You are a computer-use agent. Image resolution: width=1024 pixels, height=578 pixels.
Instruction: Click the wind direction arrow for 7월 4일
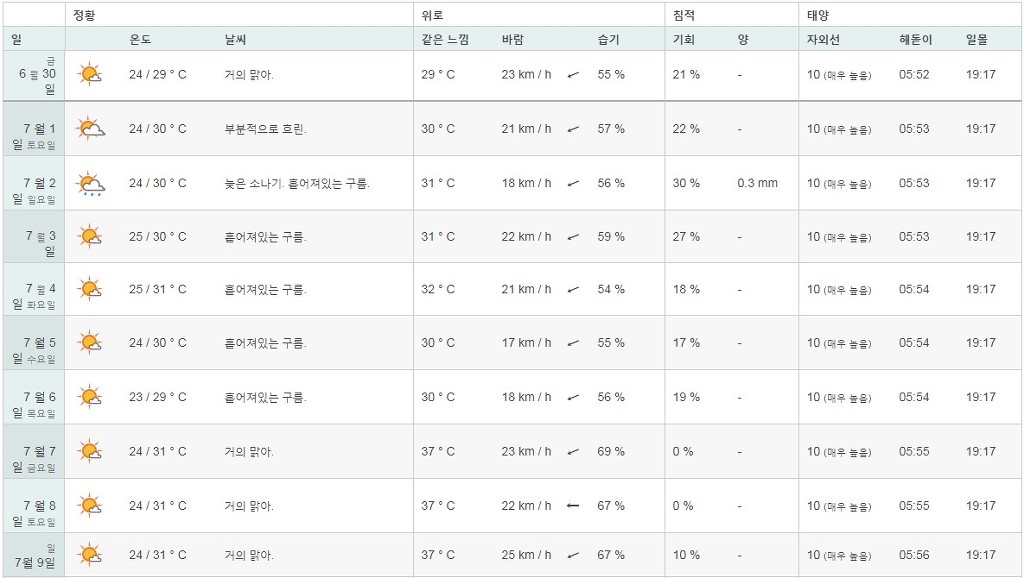pyautogui.click(x=573, y=290)
